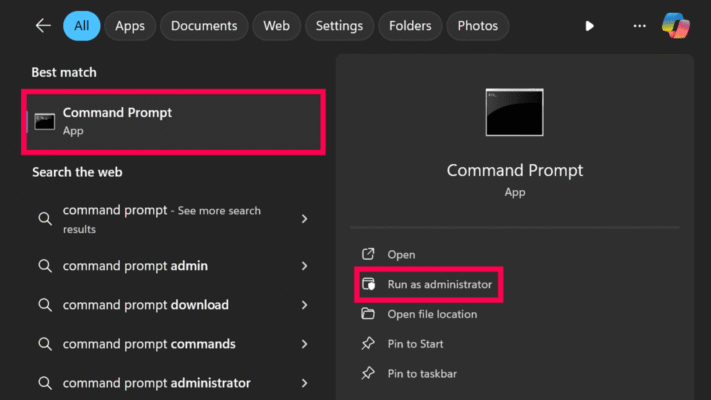Click the pin icon beside Pin to Start
The height and width of the screenshot is (400, 711).
368,343
